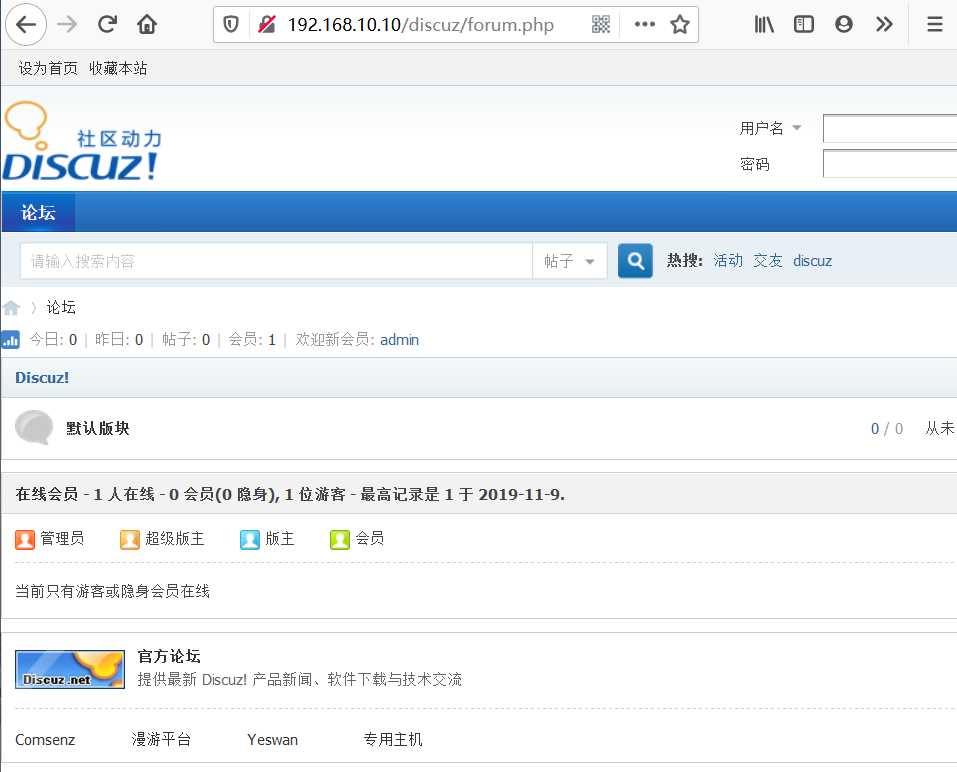Click the blue 版主 user icon
The image size is (957, 772).
click(x=250, y=539)
